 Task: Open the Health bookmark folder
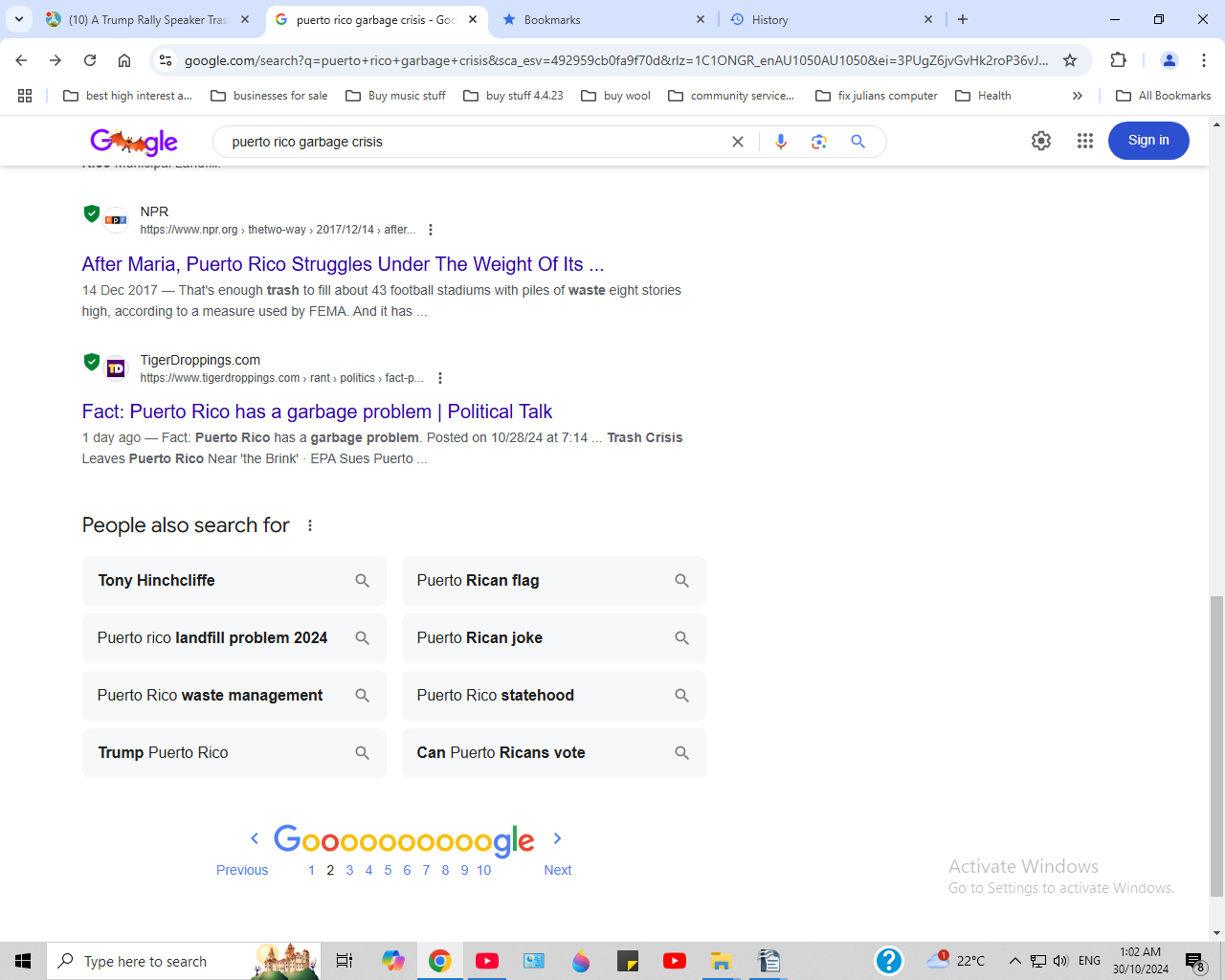pyautogui.click(x=984, y=96)
